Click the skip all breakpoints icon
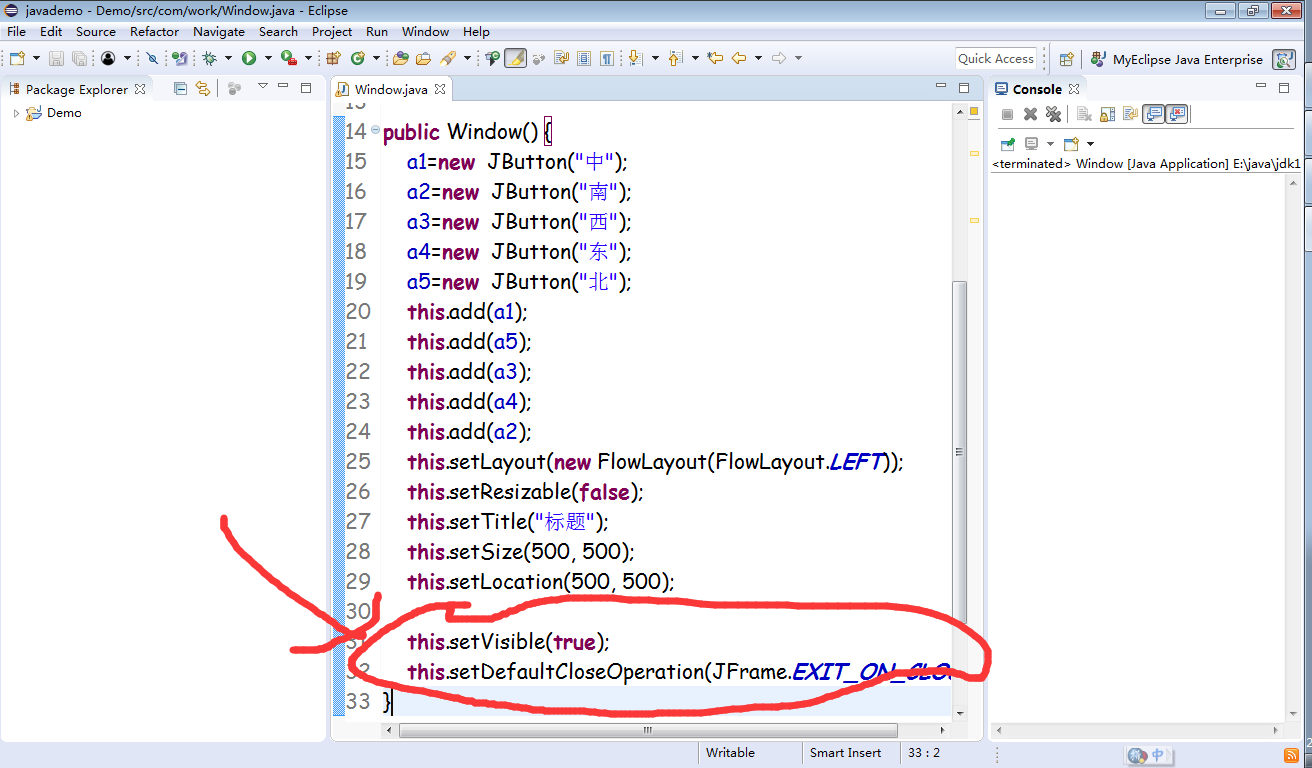This screenshot has width=1312, height=768. coord(152,58)
